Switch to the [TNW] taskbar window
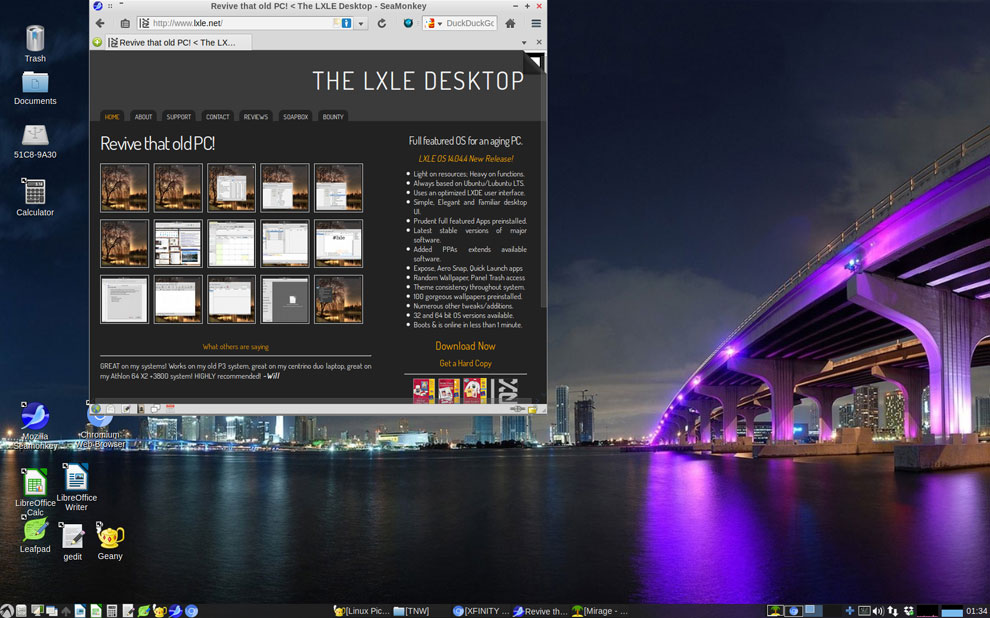Viewport: 990px width, 618px height. click(x=412, y=611)
